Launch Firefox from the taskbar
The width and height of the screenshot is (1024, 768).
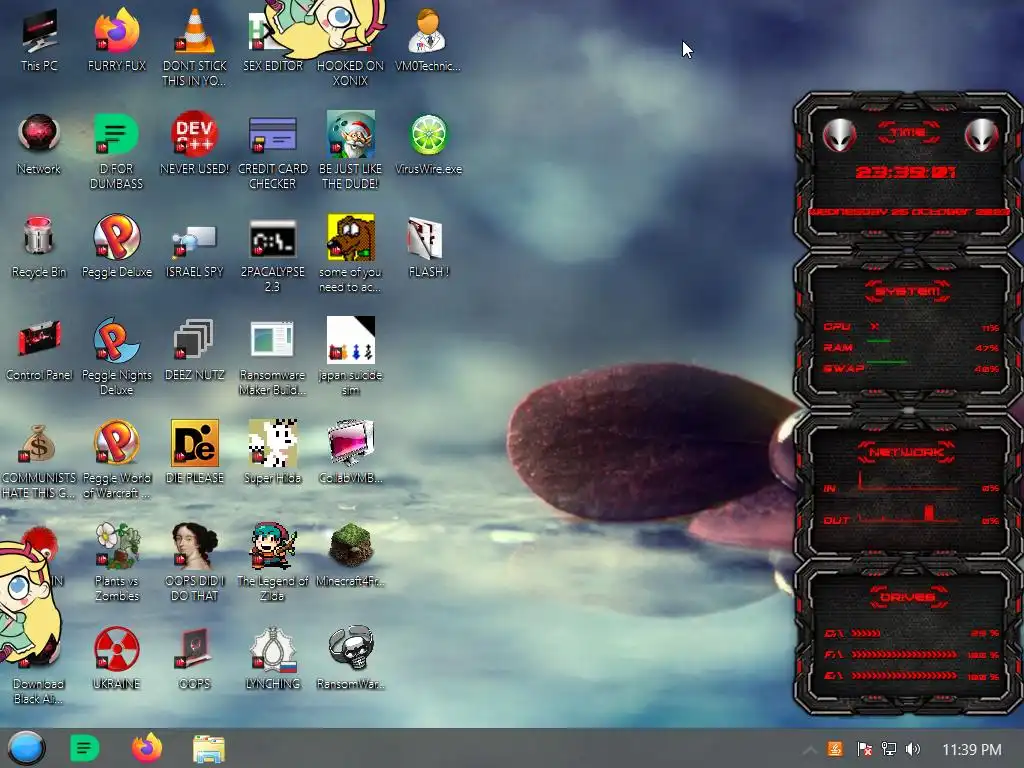click(x=147, y=748)
